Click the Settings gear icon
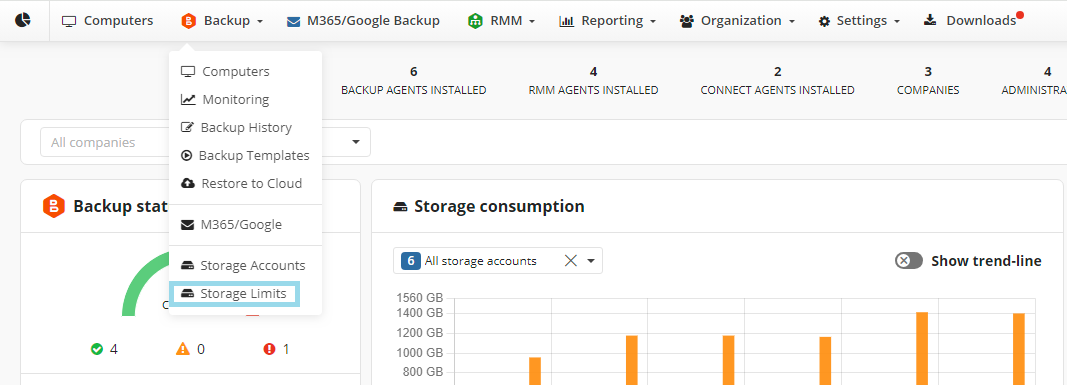1067x385 pixels. coord(824,22)
